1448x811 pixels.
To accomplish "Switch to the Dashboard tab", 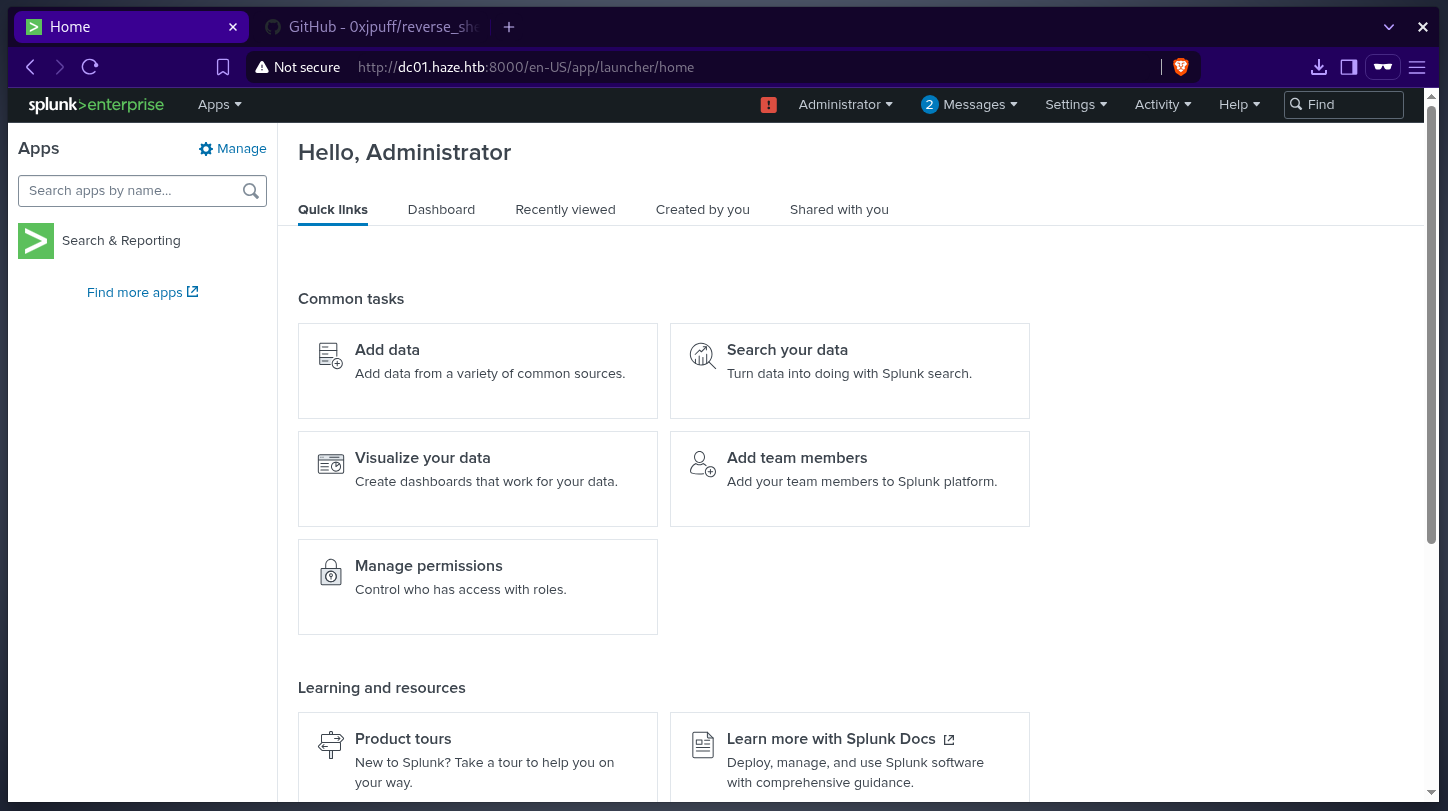I will coord(441,210).
